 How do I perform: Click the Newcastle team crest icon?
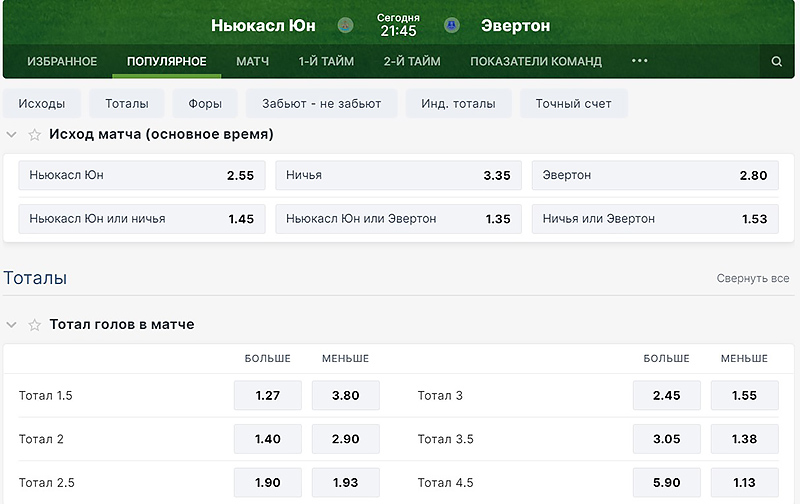pos(345,25)
